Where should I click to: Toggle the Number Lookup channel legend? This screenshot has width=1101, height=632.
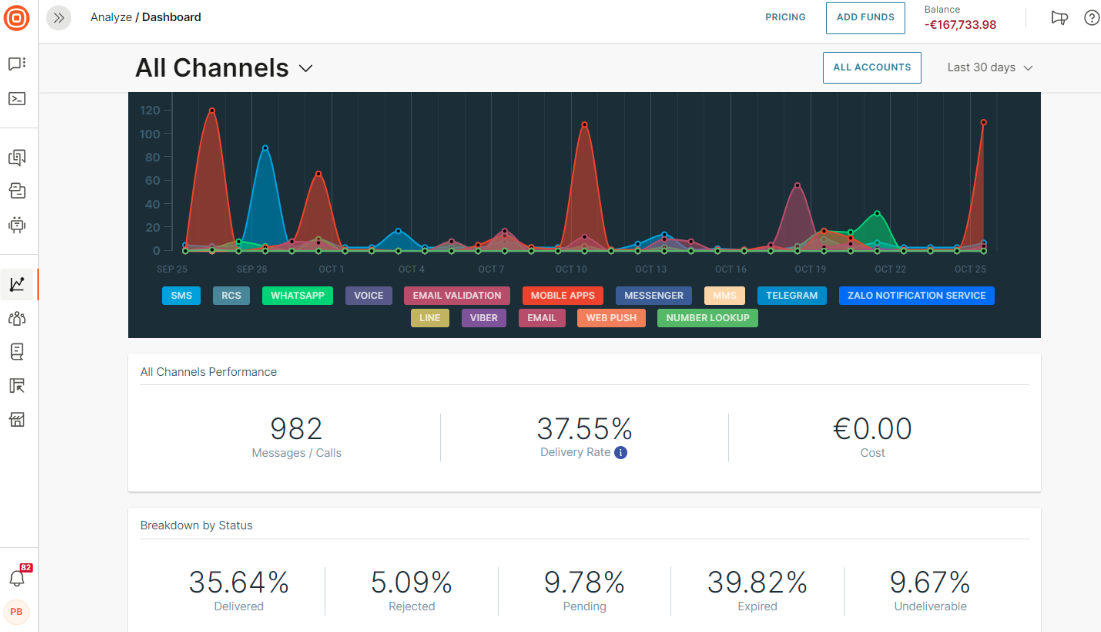[x=708, y=318]
